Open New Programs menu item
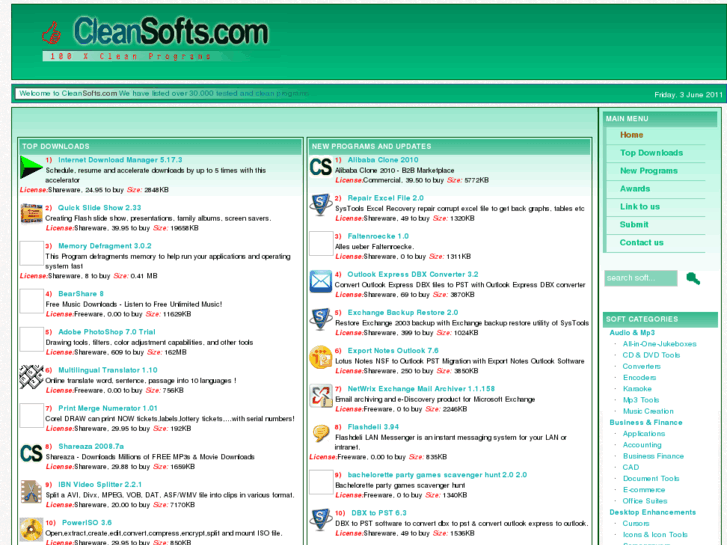Screen dimensions: 727x545 click(649, 171)
